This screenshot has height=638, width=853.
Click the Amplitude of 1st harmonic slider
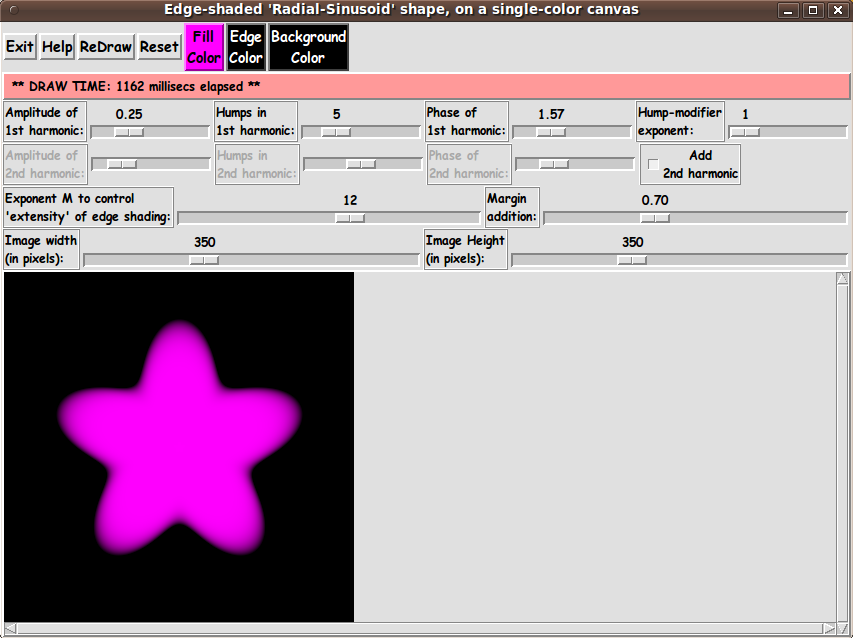tap(128, 132)
